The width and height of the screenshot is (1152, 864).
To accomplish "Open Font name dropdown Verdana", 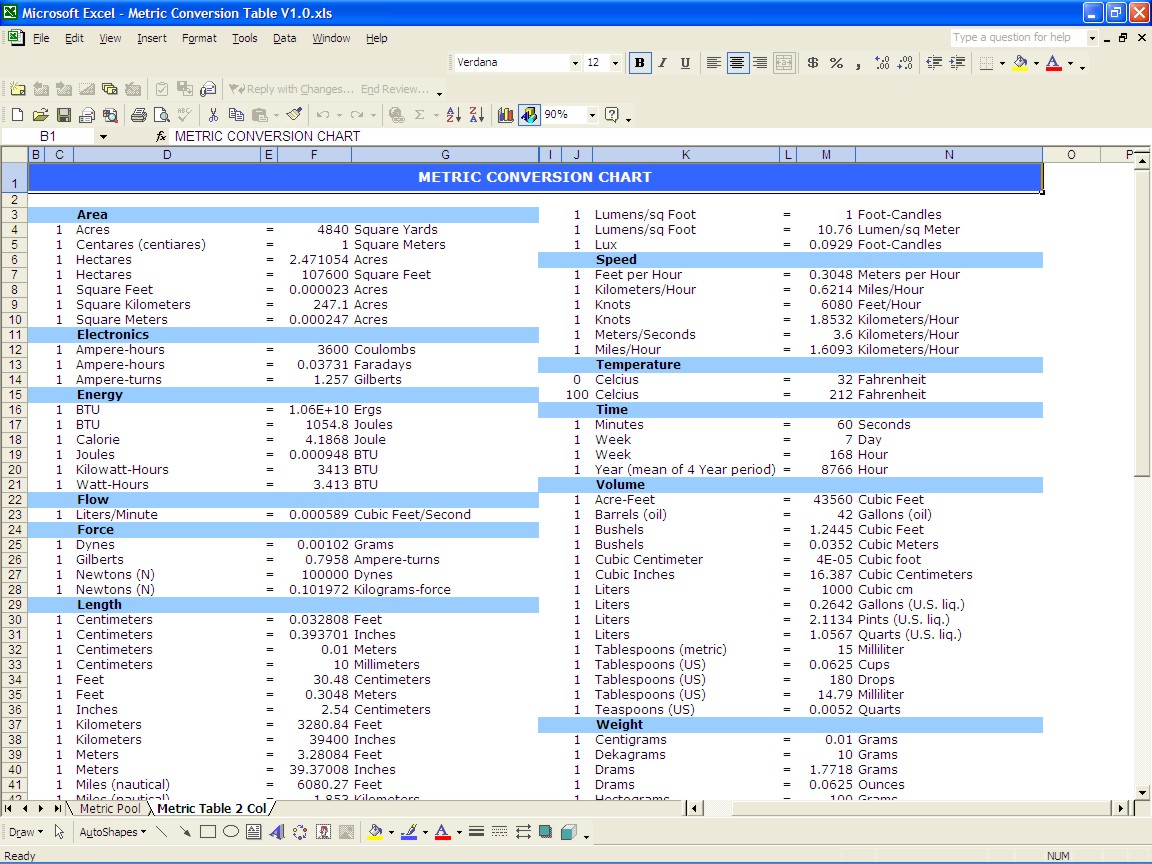I will coord(575,63).
